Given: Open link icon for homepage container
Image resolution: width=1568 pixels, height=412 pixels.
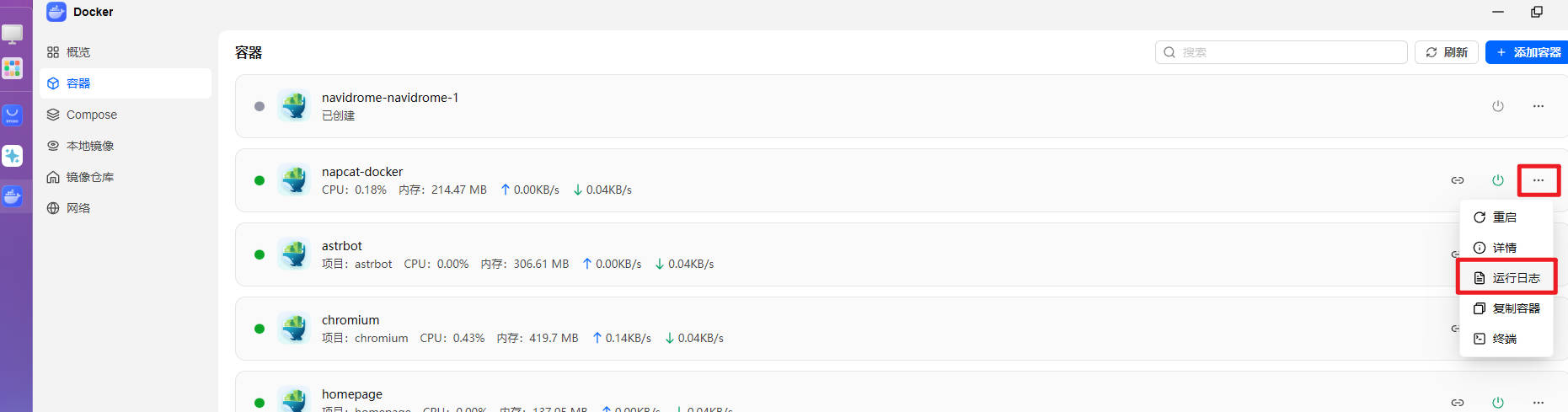Looking at the screenshot, I should pyautogui.click(x=1457, y=403).
